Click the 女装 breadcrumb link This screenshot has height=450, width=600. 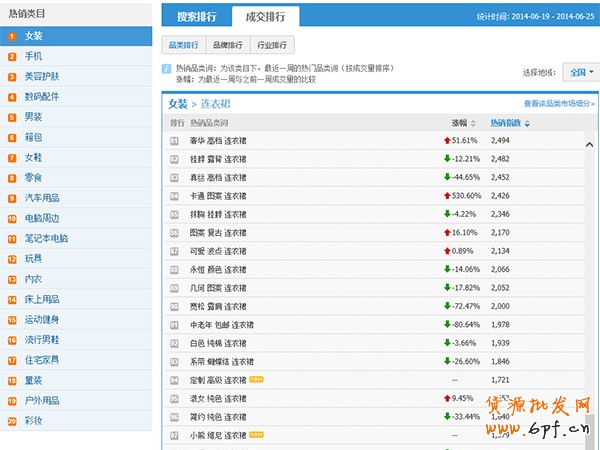coord(178,104)
